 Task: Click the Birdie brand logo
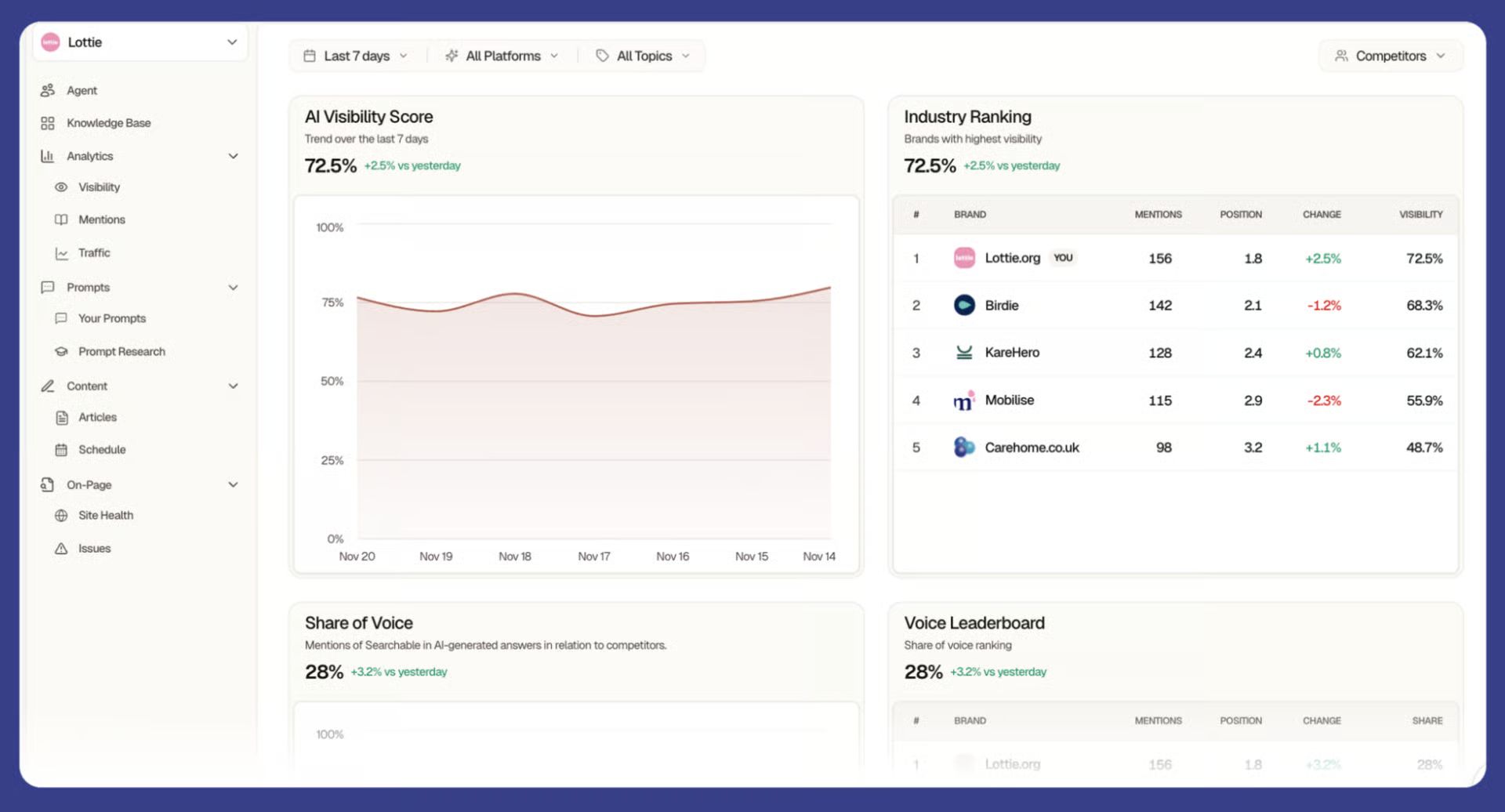pos(963,305)
